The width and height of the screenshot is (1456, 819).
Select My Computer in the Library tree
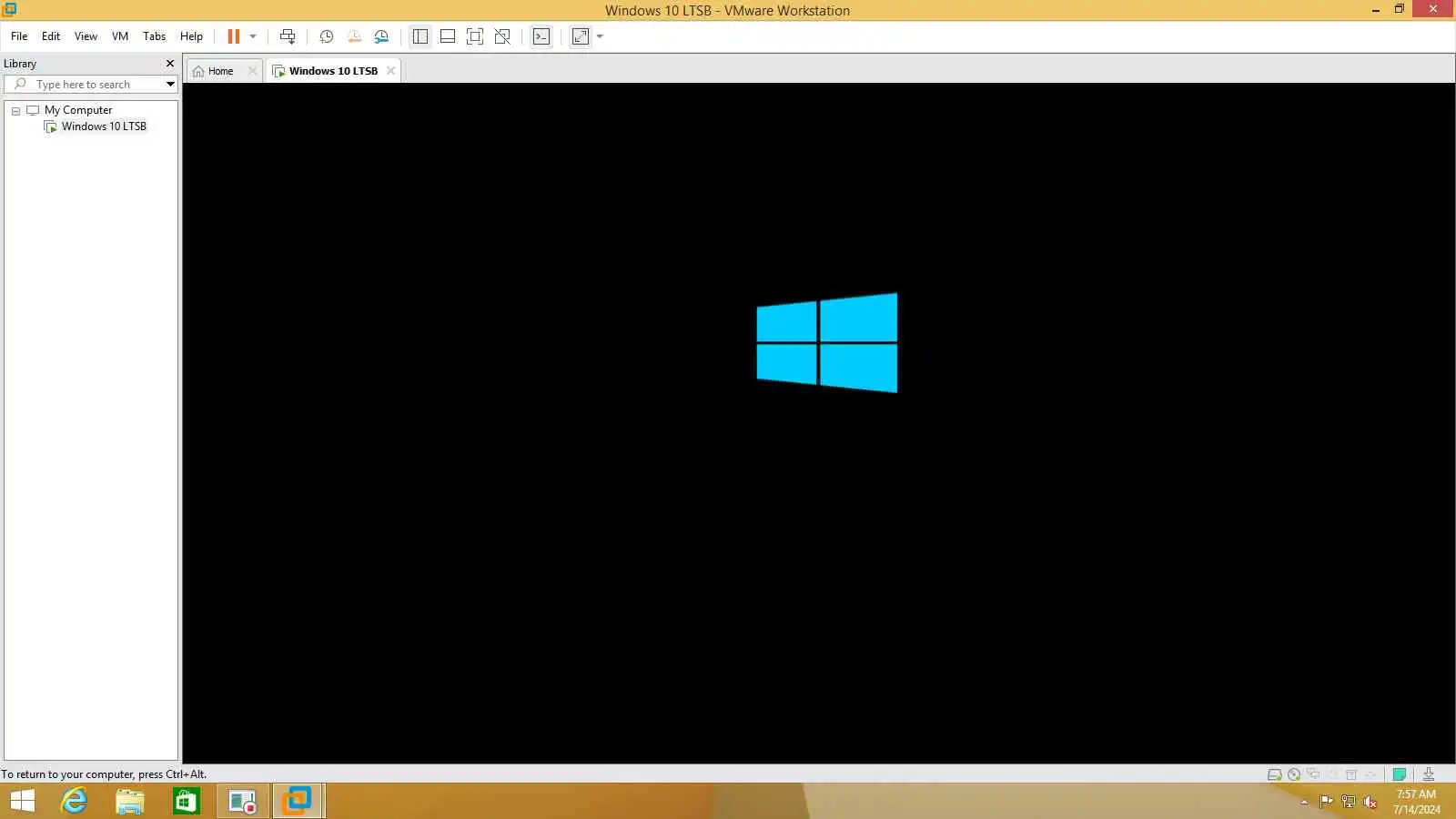tap(78, 110)
